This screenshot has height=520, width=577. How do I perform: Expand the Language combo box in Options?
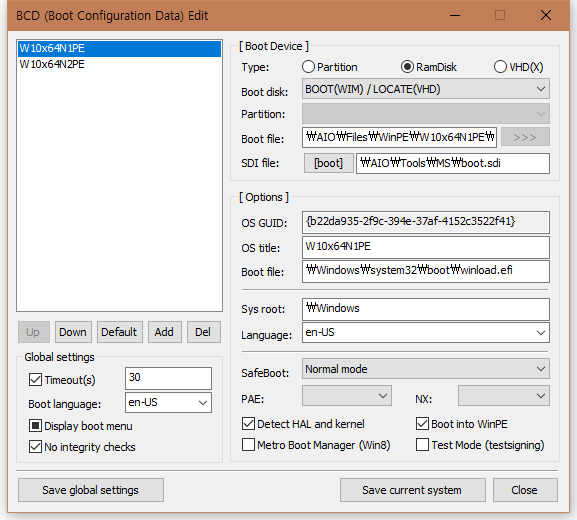[426, 333]
